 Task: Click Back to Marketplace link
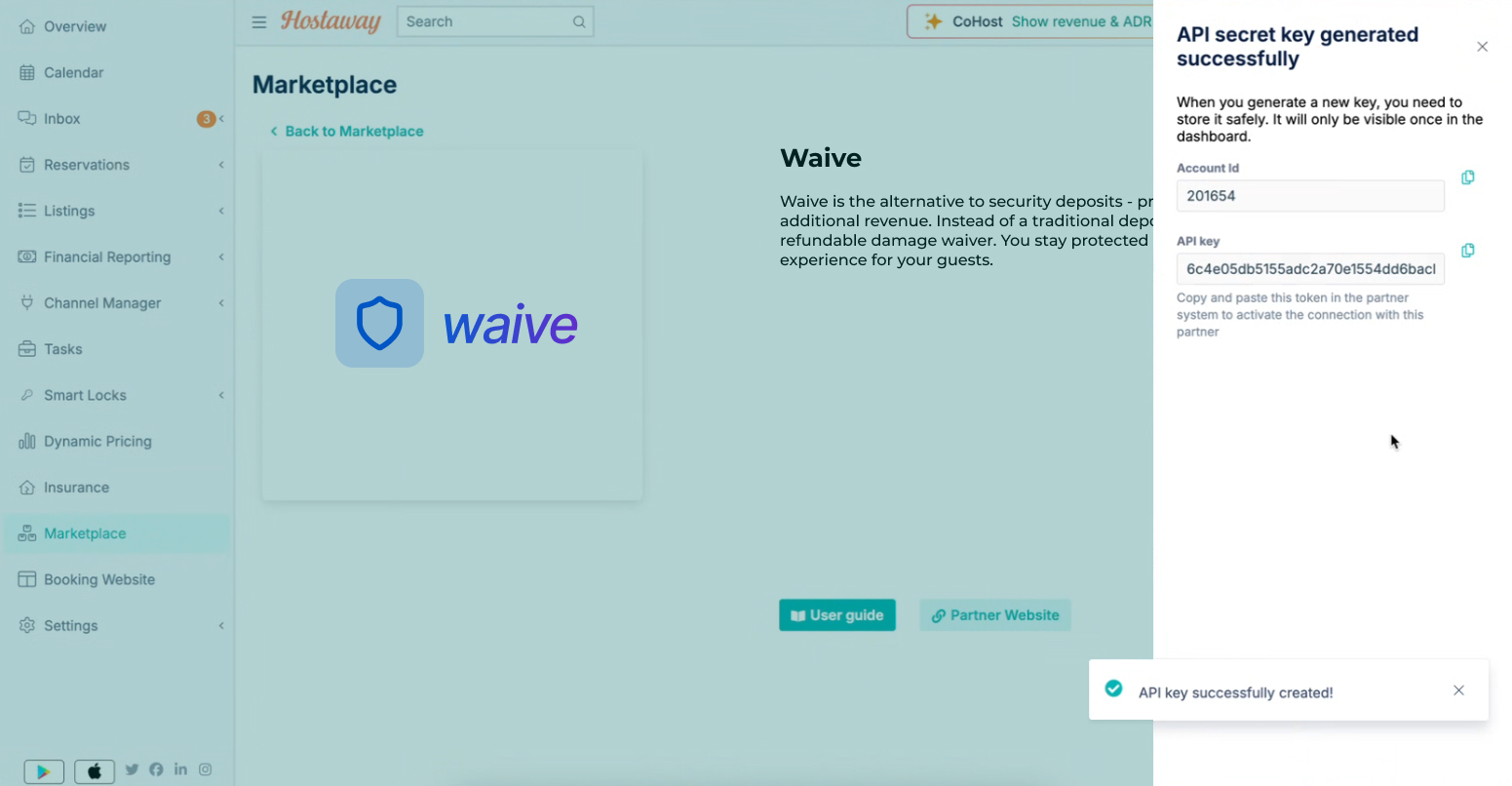click(x=346, y=131)
